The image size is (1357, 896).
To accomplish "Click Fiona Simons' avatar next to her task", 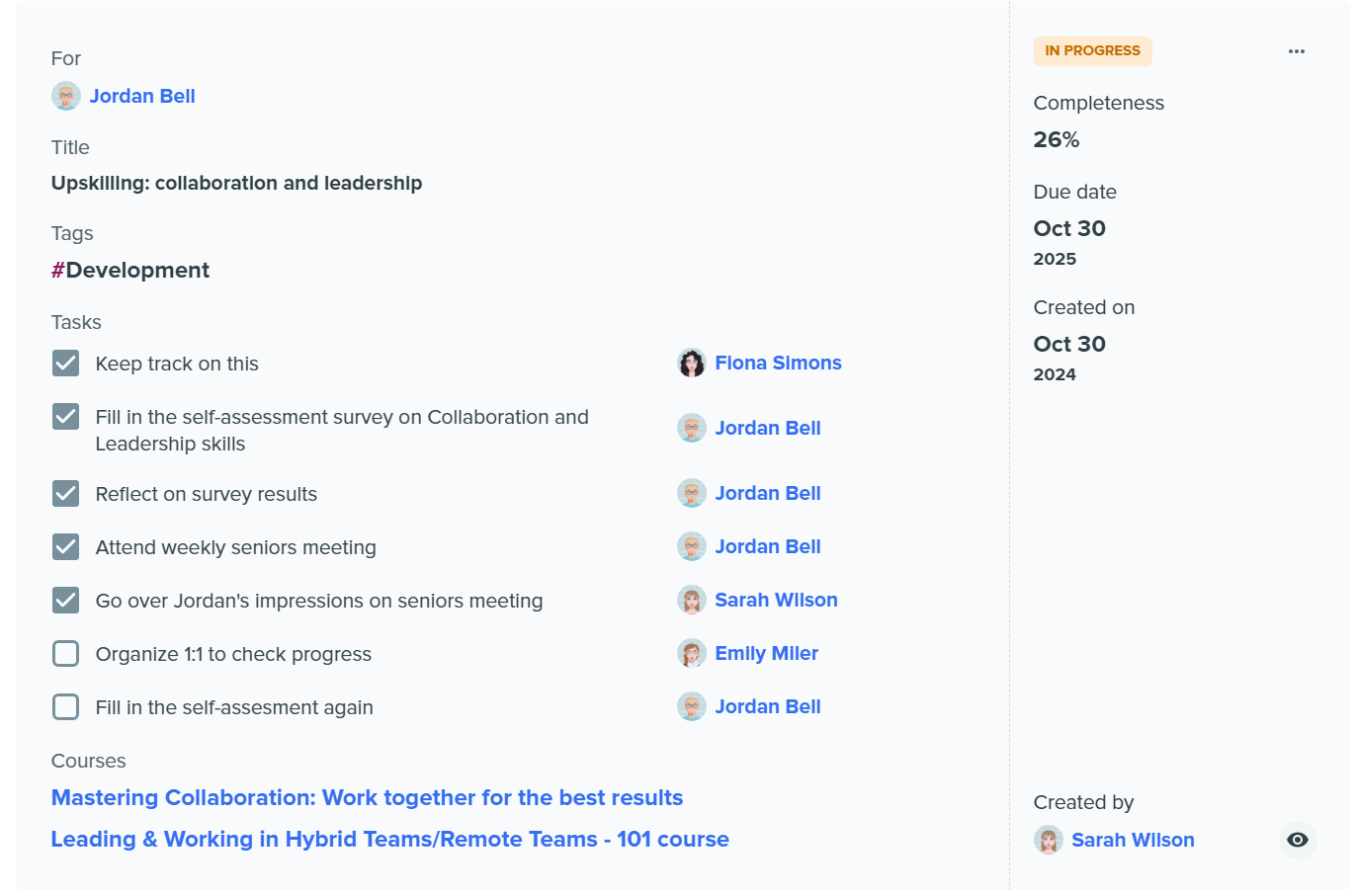I will tap(692, 363).
